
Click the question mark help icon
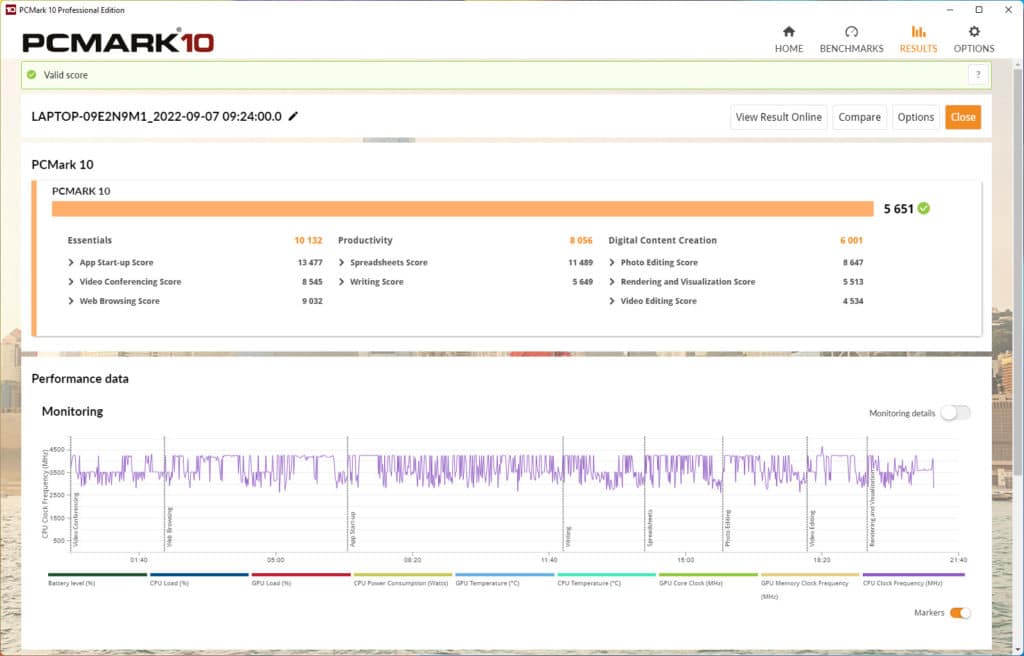[978, 75]
